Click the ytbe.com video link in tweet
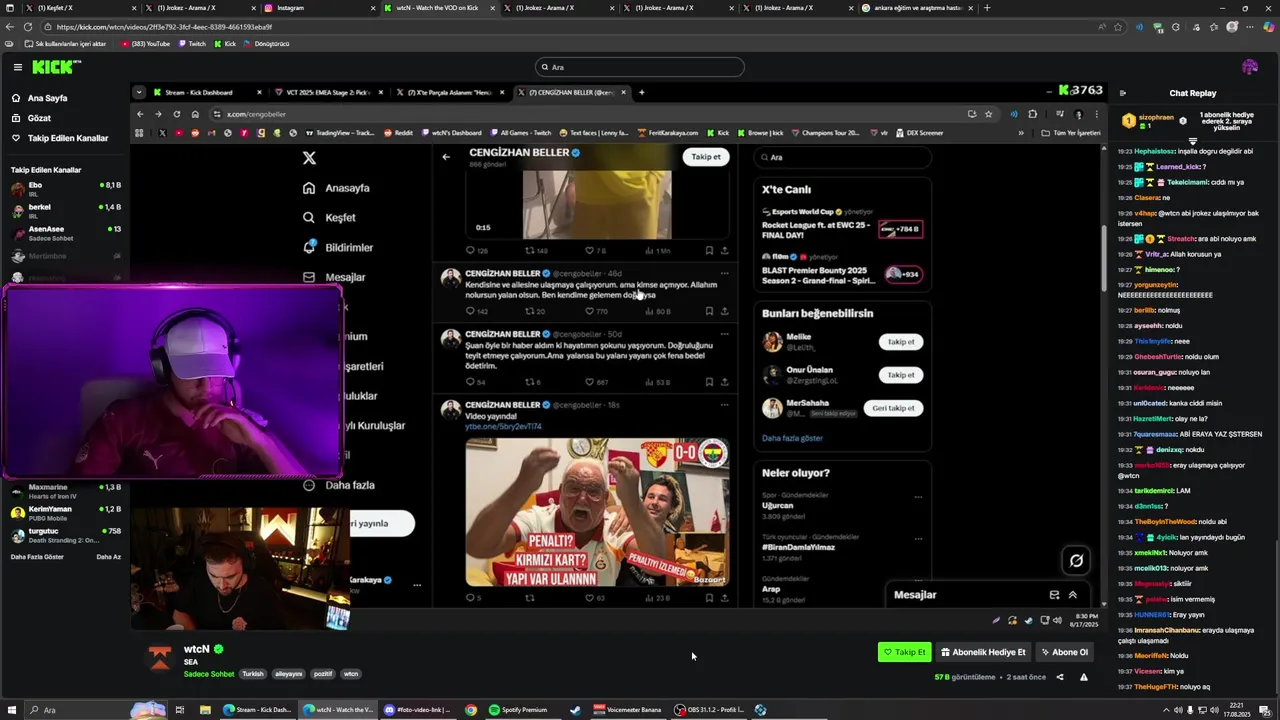Viewport: 1280px width, 720px height. click(503, 426)
